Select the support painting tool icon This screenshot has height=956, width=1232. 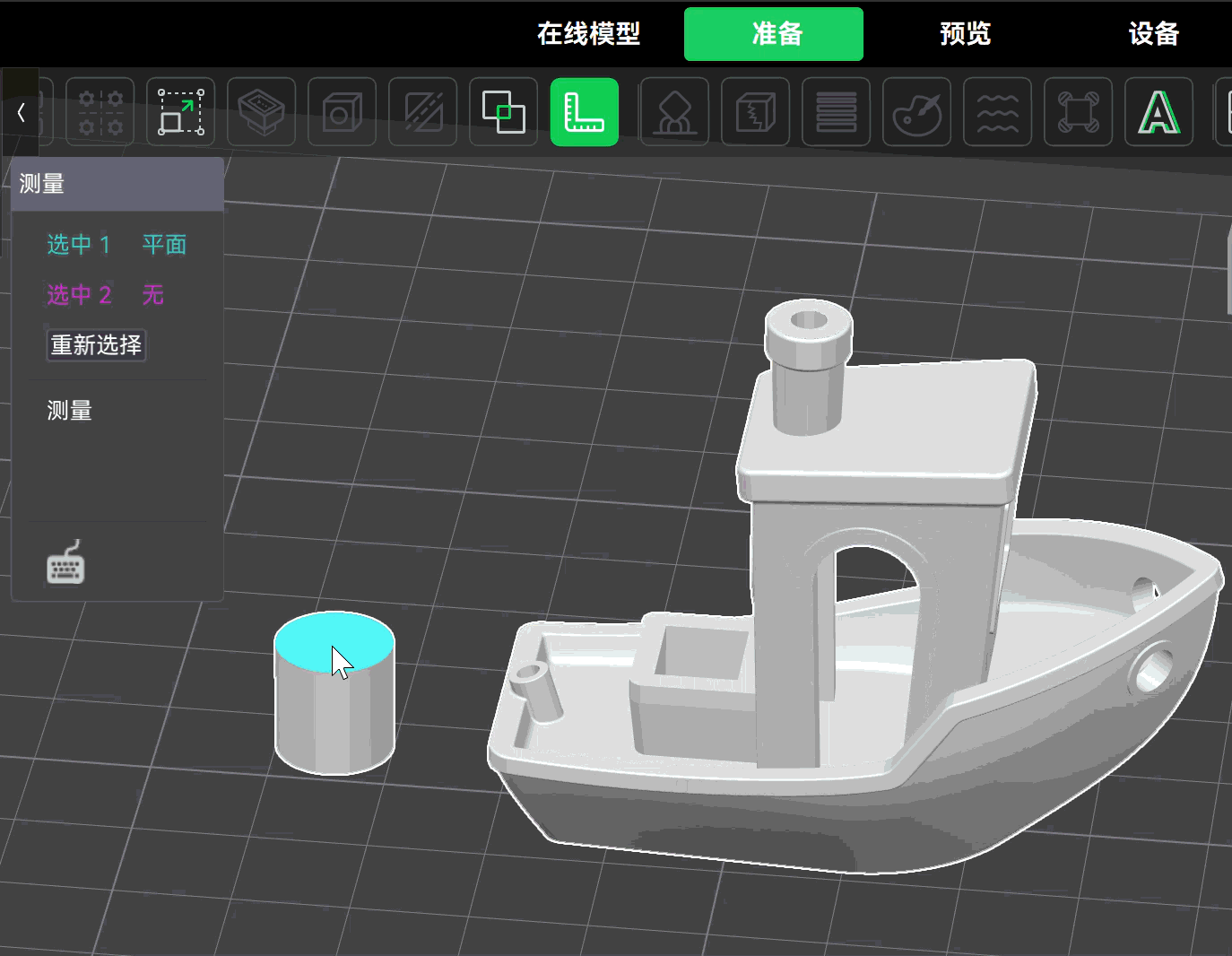(675, 112)
